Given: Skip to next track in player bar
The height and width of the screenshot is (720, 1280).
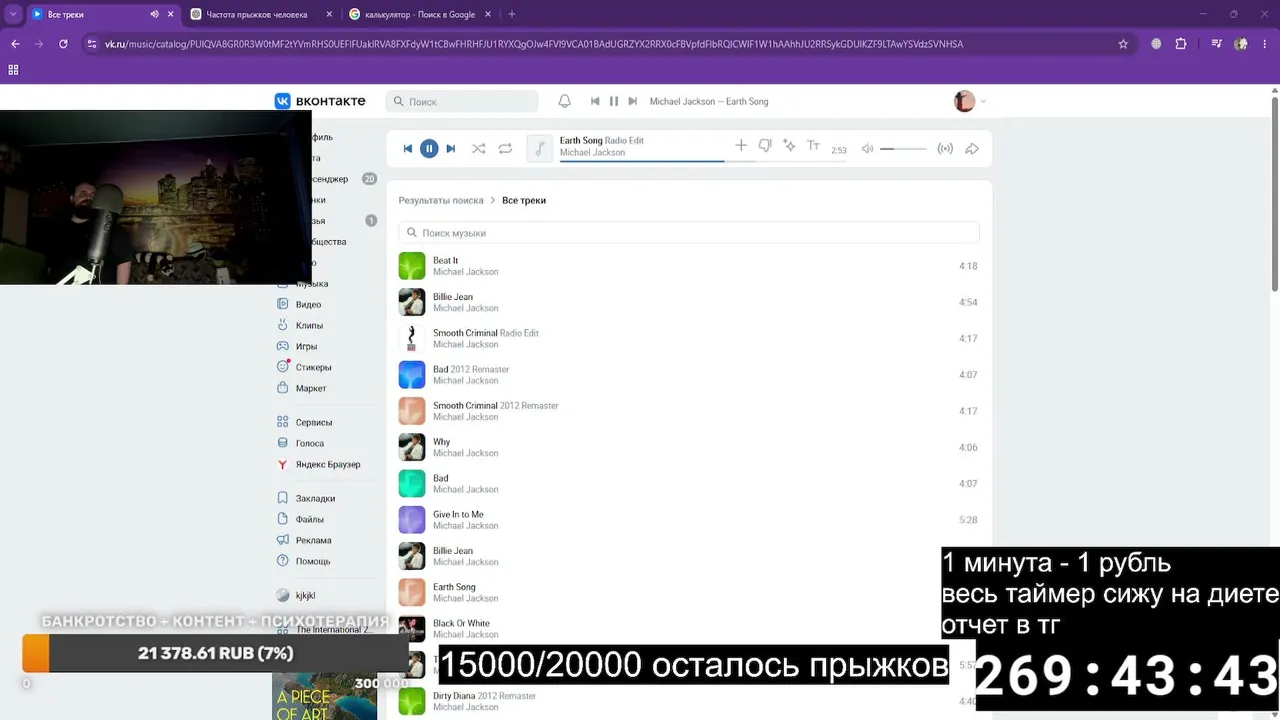Looking at the screenshot, I should click(450, 149).
